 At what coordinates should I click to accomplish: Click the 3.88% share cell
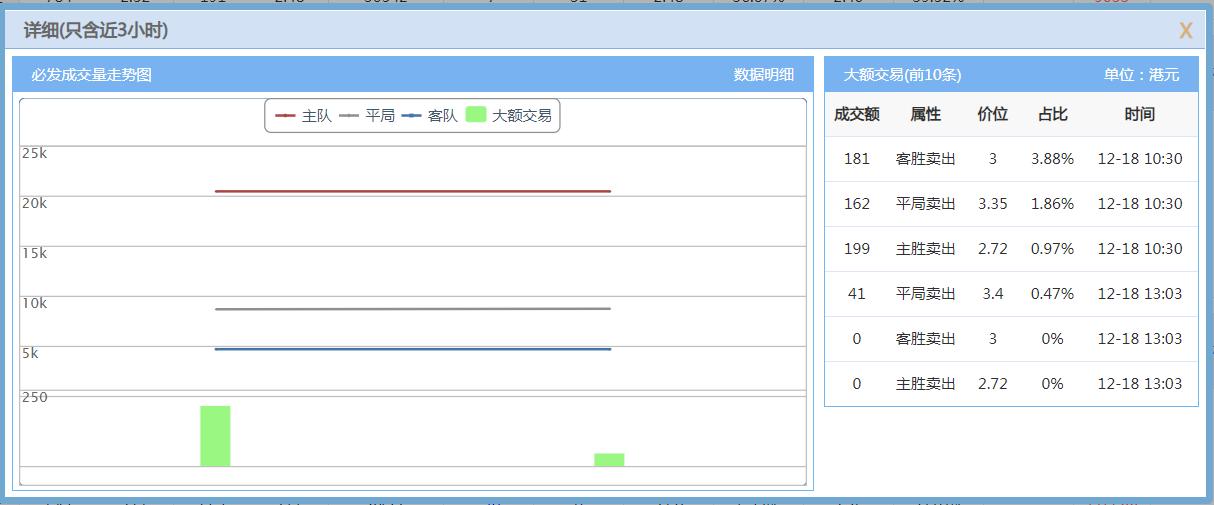pos(1052,159)
